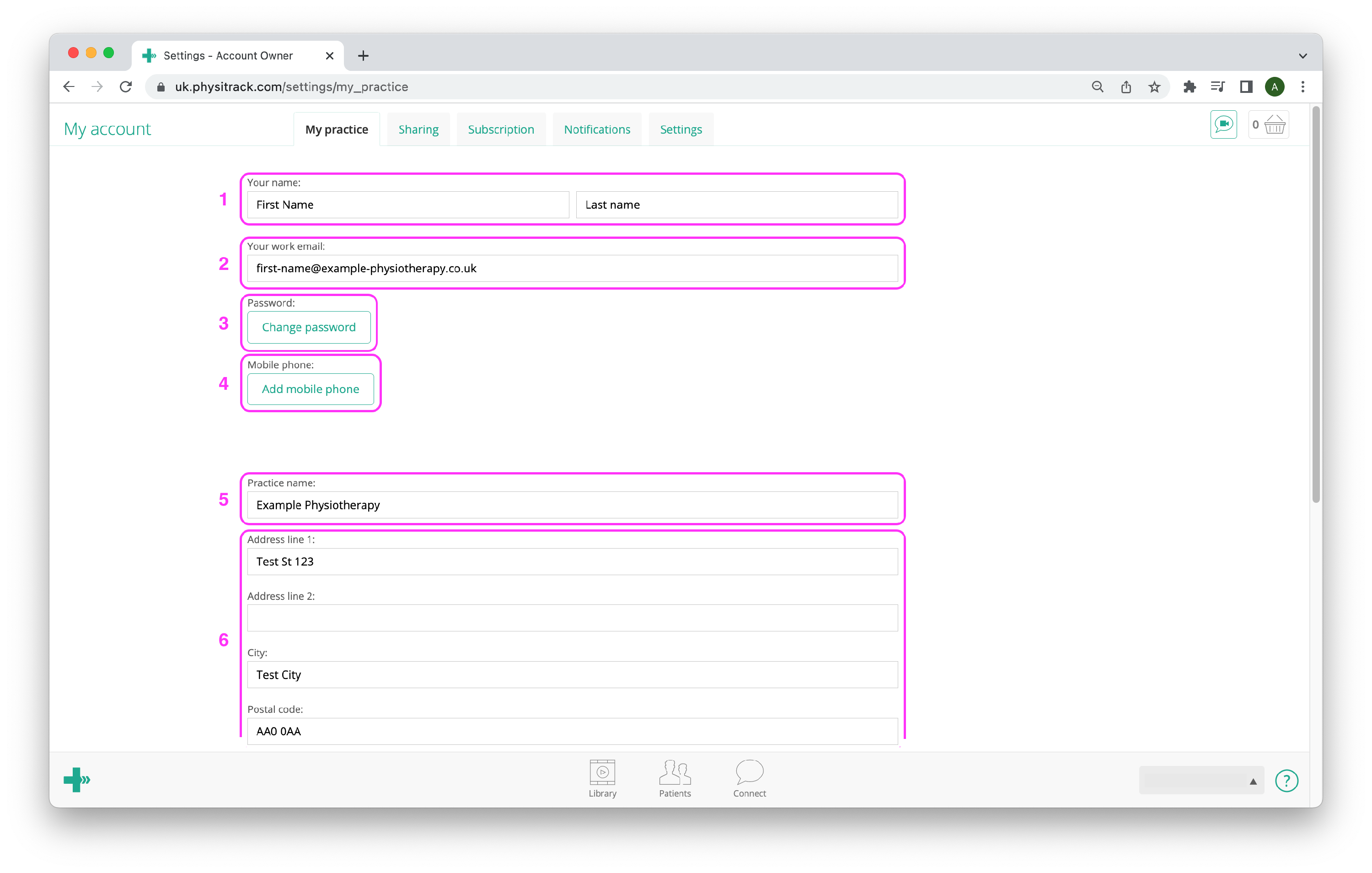The image size is (1372, 873).
Task: Open the browser extensions puzzle icon
Action: [x=1189, y=86]
